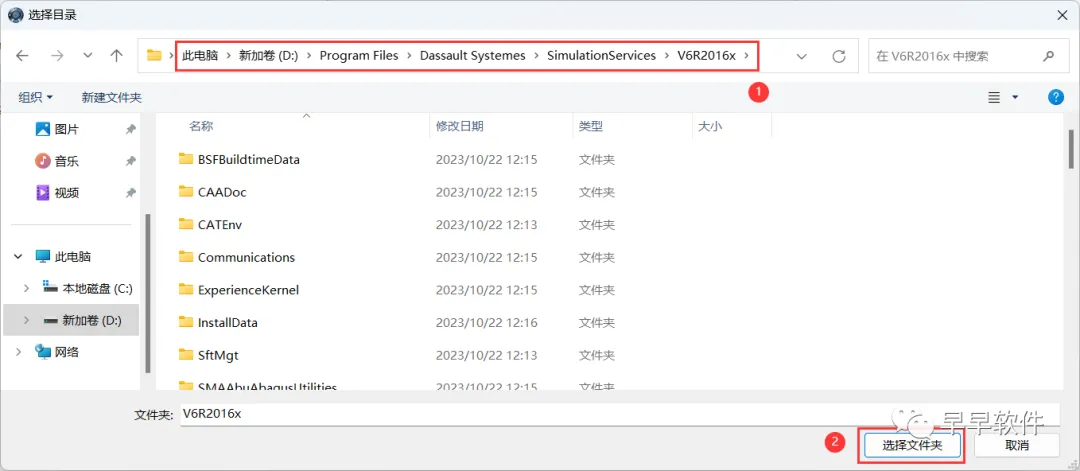The width and height of the screenshot is (1080, 471).
Task: Select the CATEnv folder
Action: (x=220, y=224)
